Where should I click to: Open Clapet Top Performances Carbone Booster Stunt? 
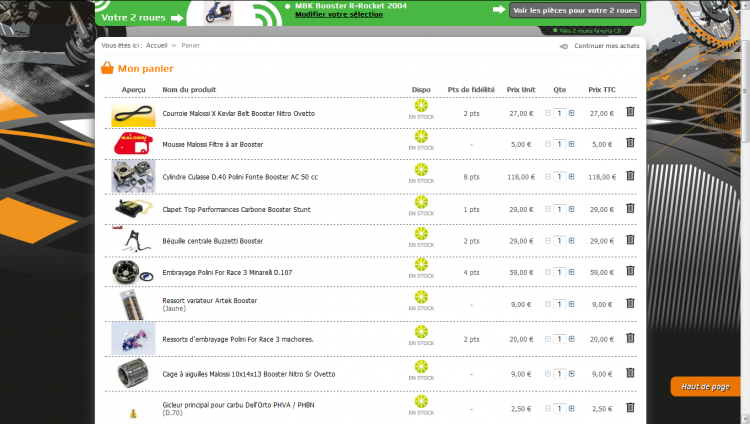(x=236, y=209)
